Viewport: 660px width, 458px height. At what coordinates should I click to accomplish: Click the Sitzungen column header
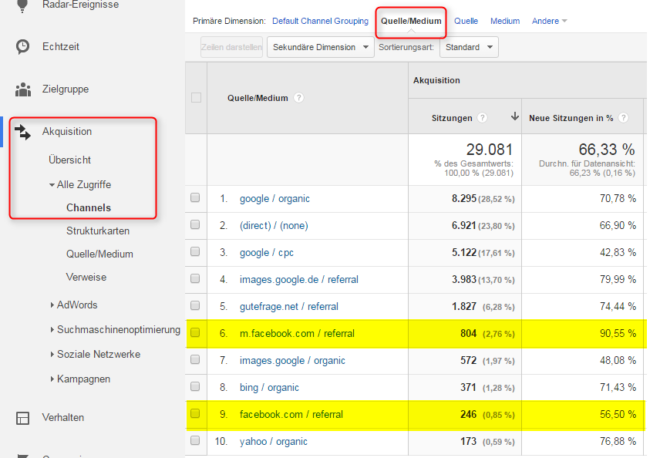[452, 118]
